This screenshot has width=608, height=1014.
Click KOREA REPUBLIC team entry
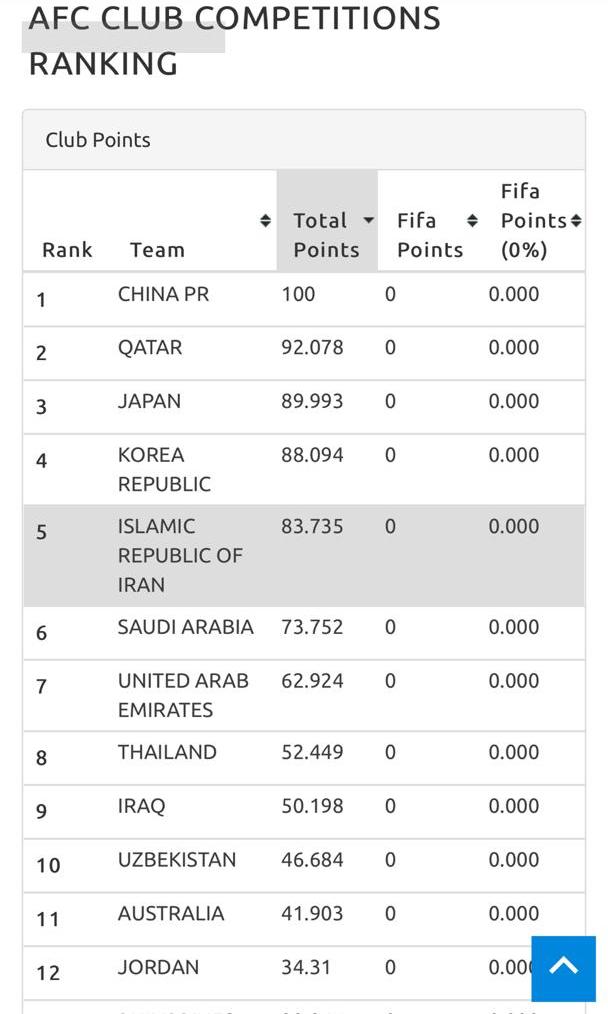click(x=164, y=469)
